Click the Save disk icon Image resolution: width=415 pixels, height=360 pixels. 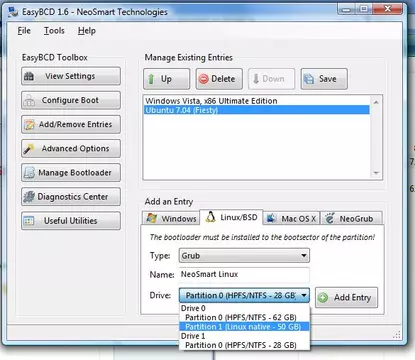[309, 79]
